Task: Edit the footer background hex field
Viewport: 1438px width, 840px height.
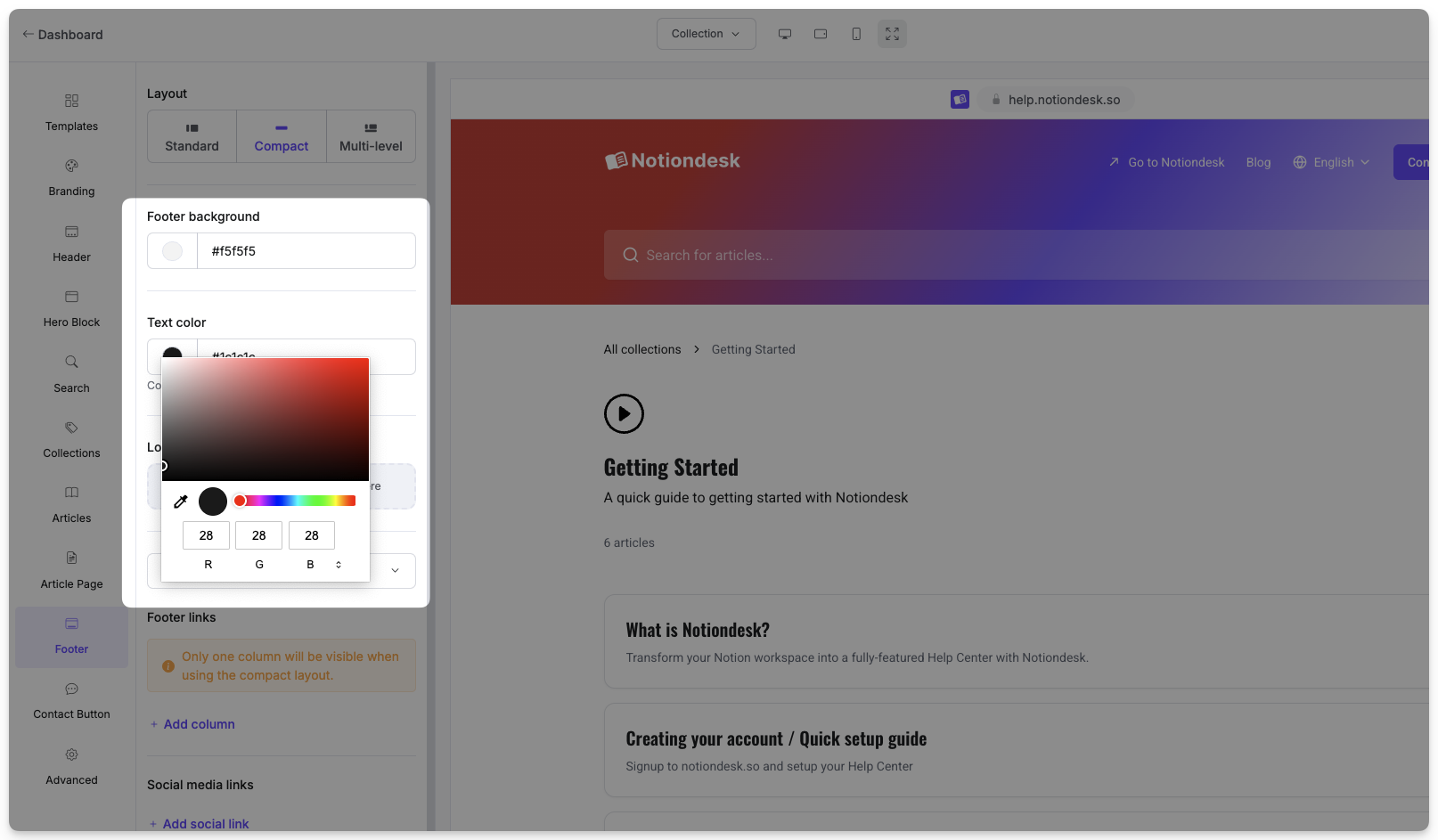Action: pyautogui.click(x=306, y=251)
